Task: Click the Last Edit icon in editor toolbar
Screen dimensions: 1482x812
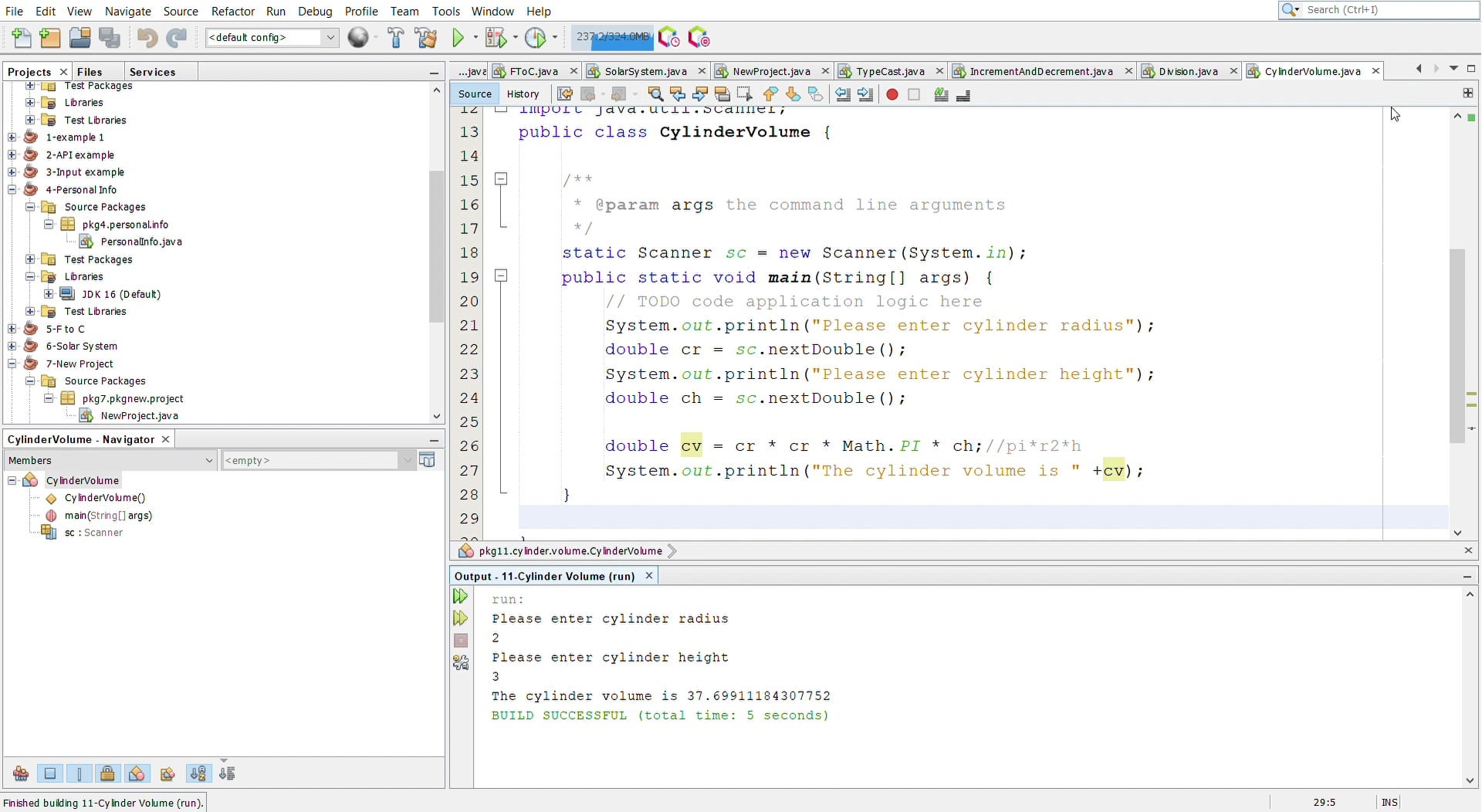Action: point(565,94)
